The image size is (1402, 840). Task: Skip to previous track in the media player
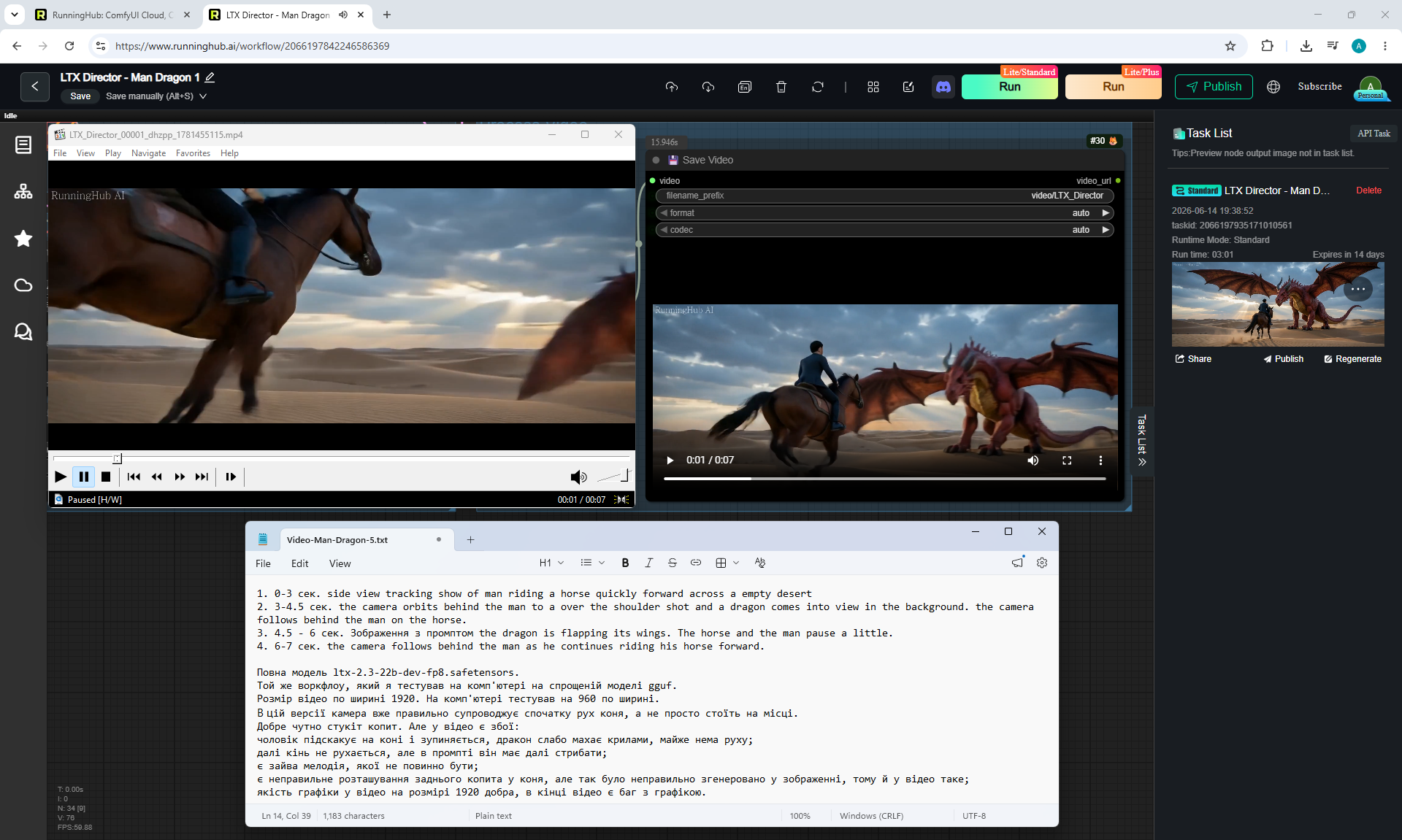point(134,477)
